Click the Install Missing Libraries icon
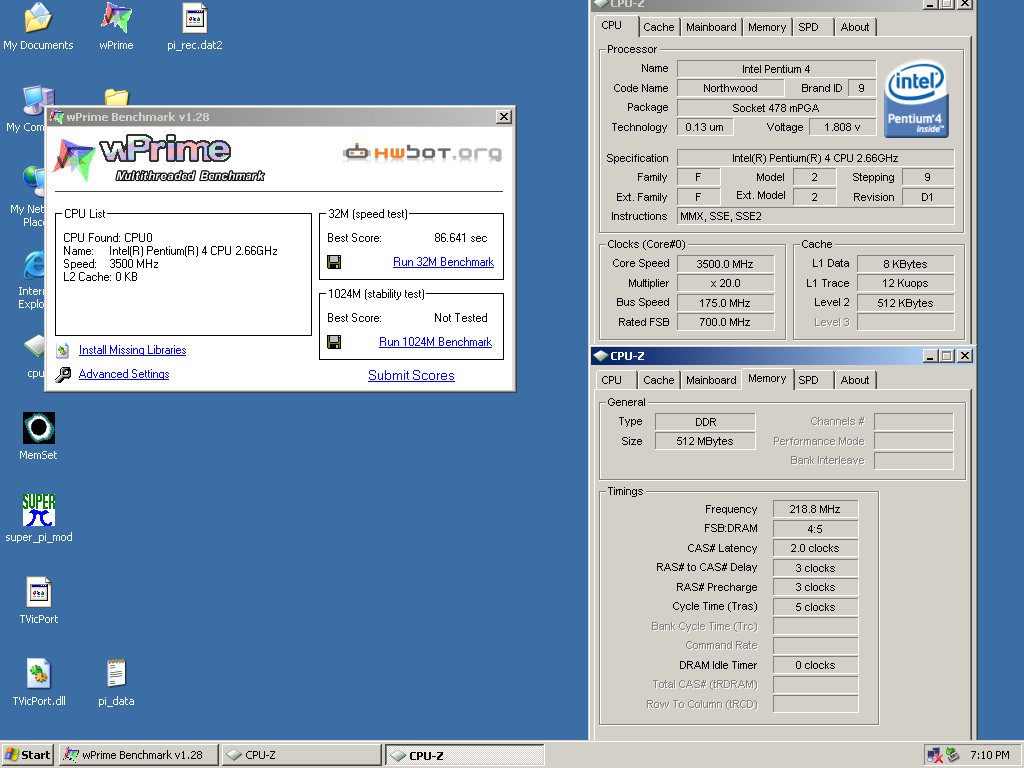 point(63,351)
